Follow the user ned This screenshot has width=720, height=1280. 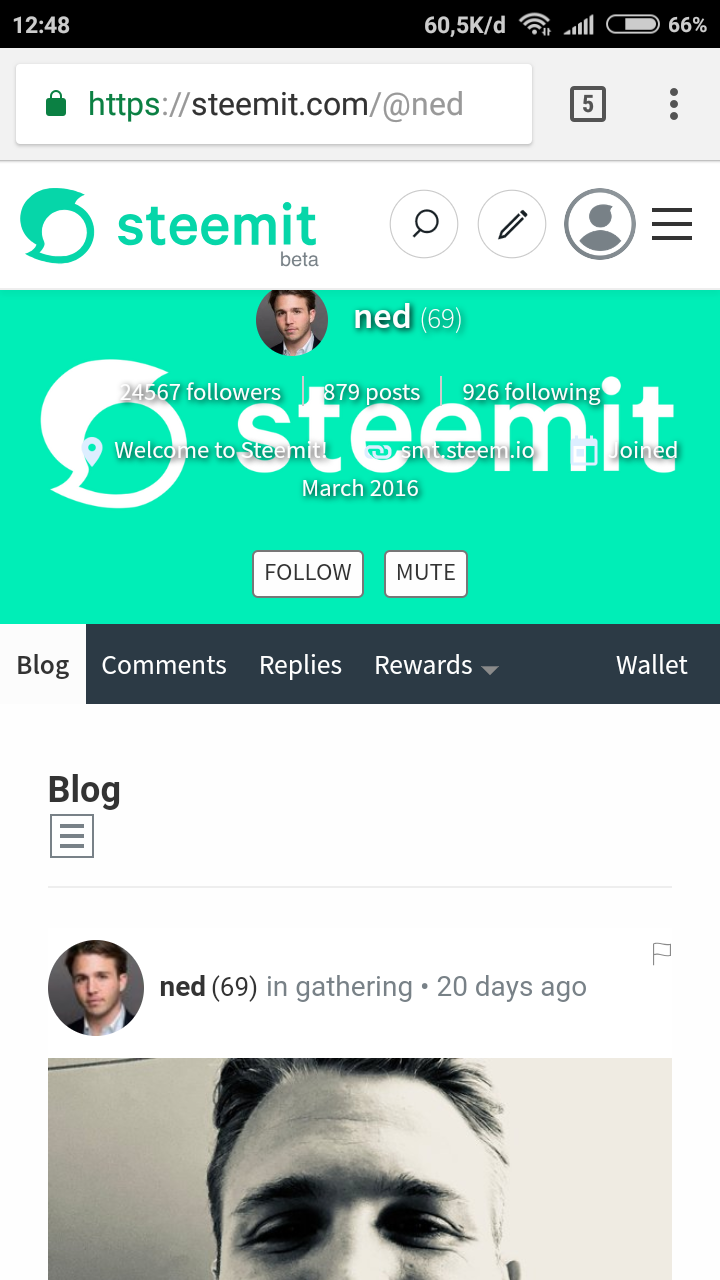pos(307,573)
